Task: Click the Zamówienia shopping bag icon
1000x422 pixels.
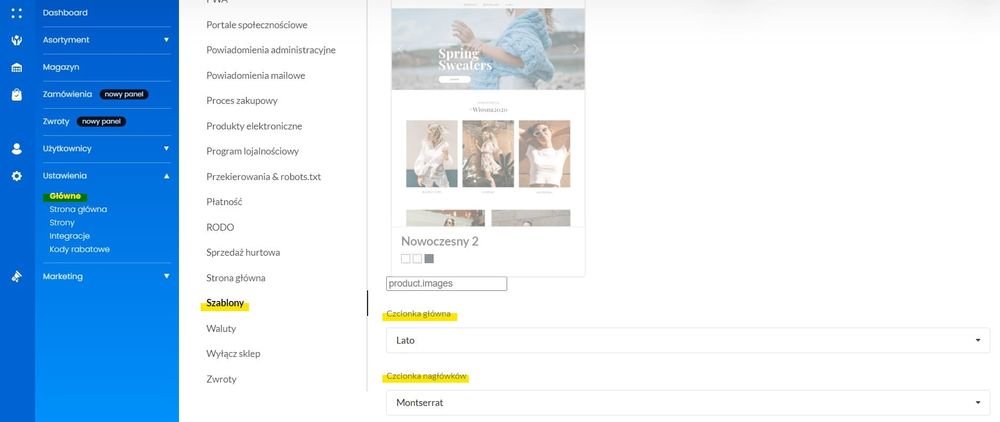Action: (17, 94)
